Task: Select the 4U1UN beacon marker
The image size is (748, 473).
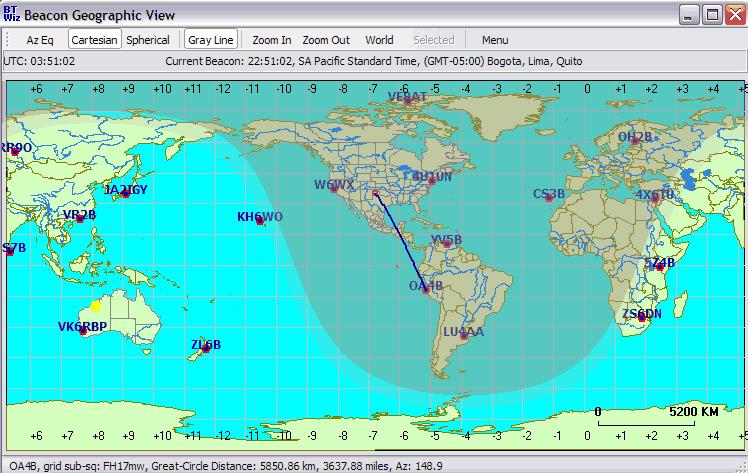Action: [x=432, y=181]
